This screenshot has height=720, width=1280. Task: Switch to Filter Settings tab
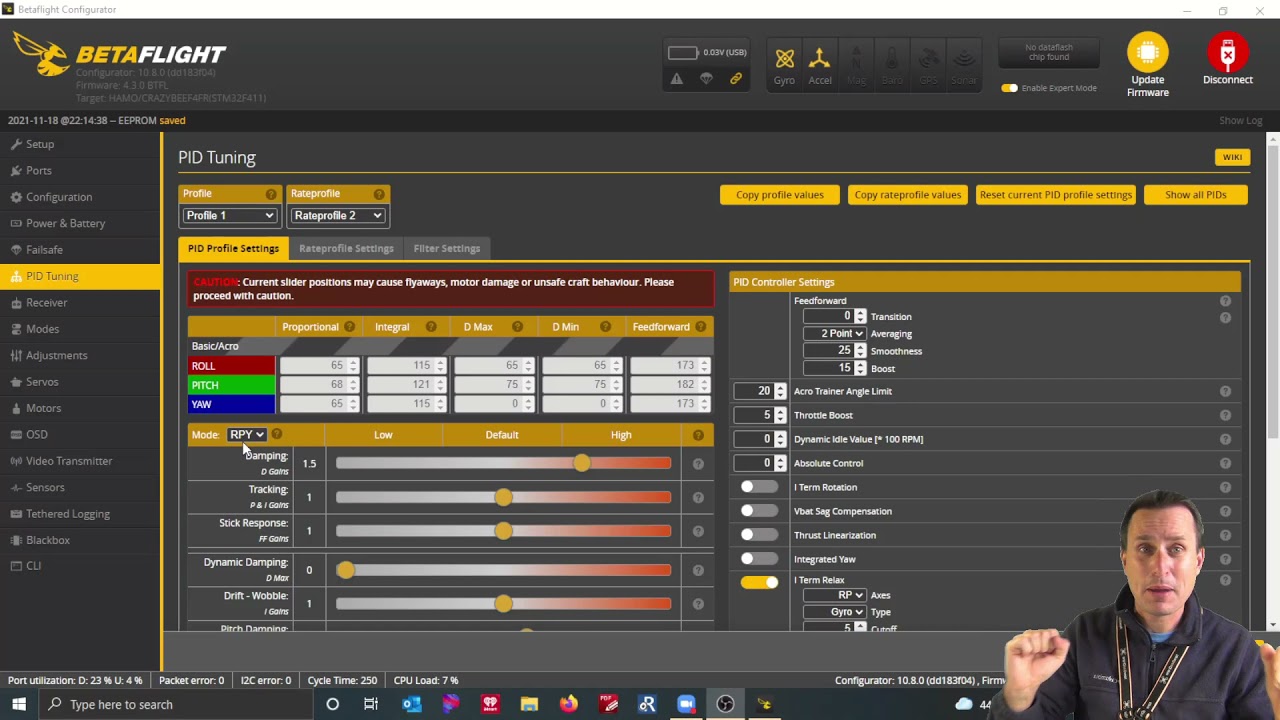coord(447,249)
